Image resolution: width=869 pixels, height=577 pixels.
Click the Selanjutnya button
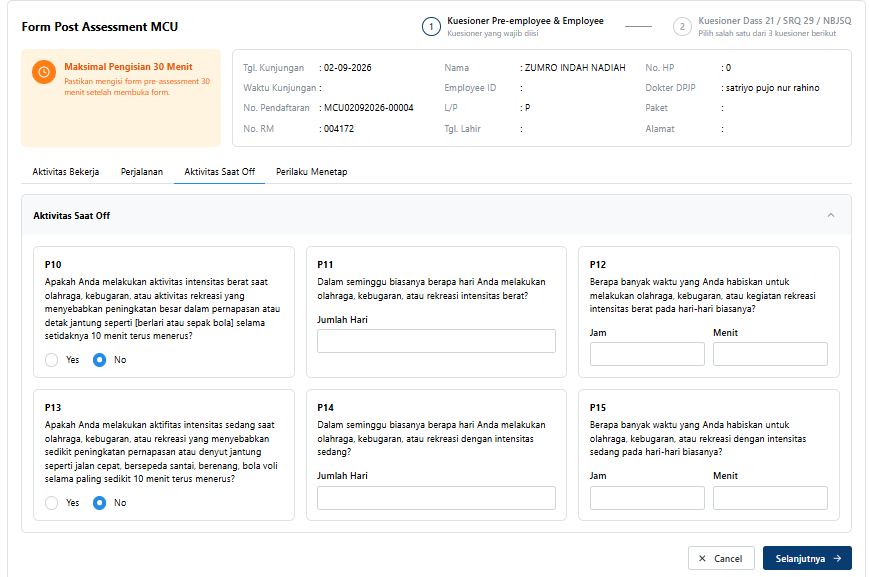(x=807, y=559)
